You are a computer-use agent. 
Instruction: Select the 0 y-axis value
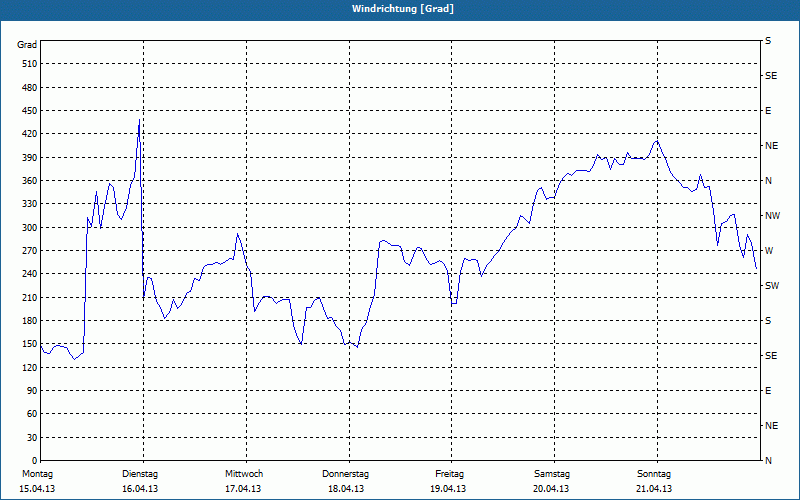click(34, 461)
